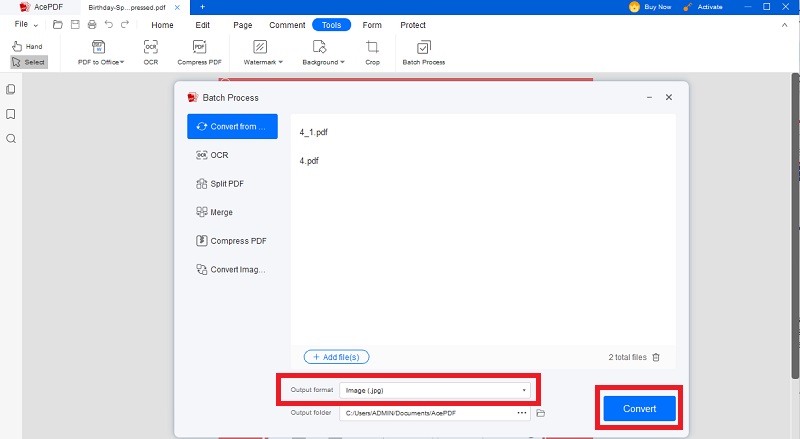Select Convert from option in Batch Process
Image resolution: width=800 pixels, height=439 pixels.
232,127
